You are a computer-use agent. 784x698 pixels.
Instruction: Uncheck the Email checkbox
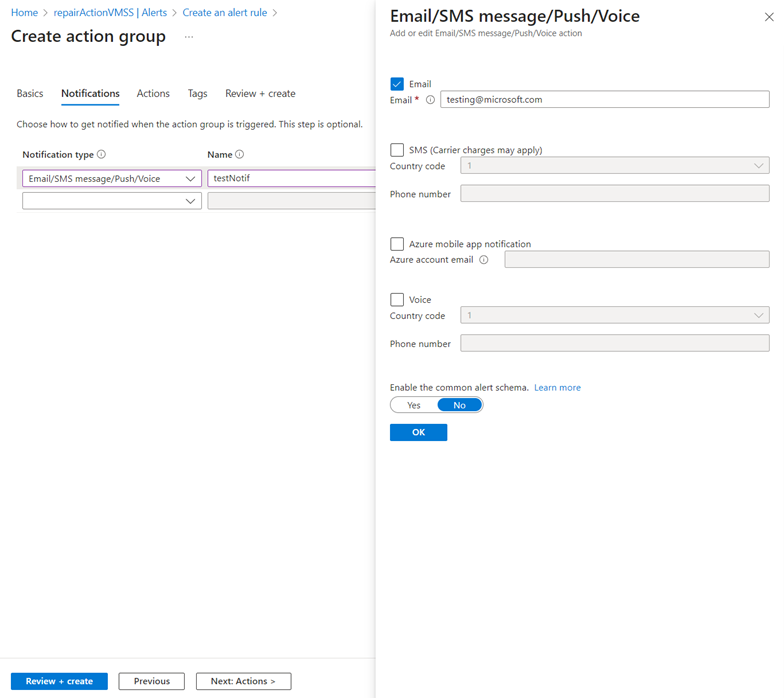point(397,84)
